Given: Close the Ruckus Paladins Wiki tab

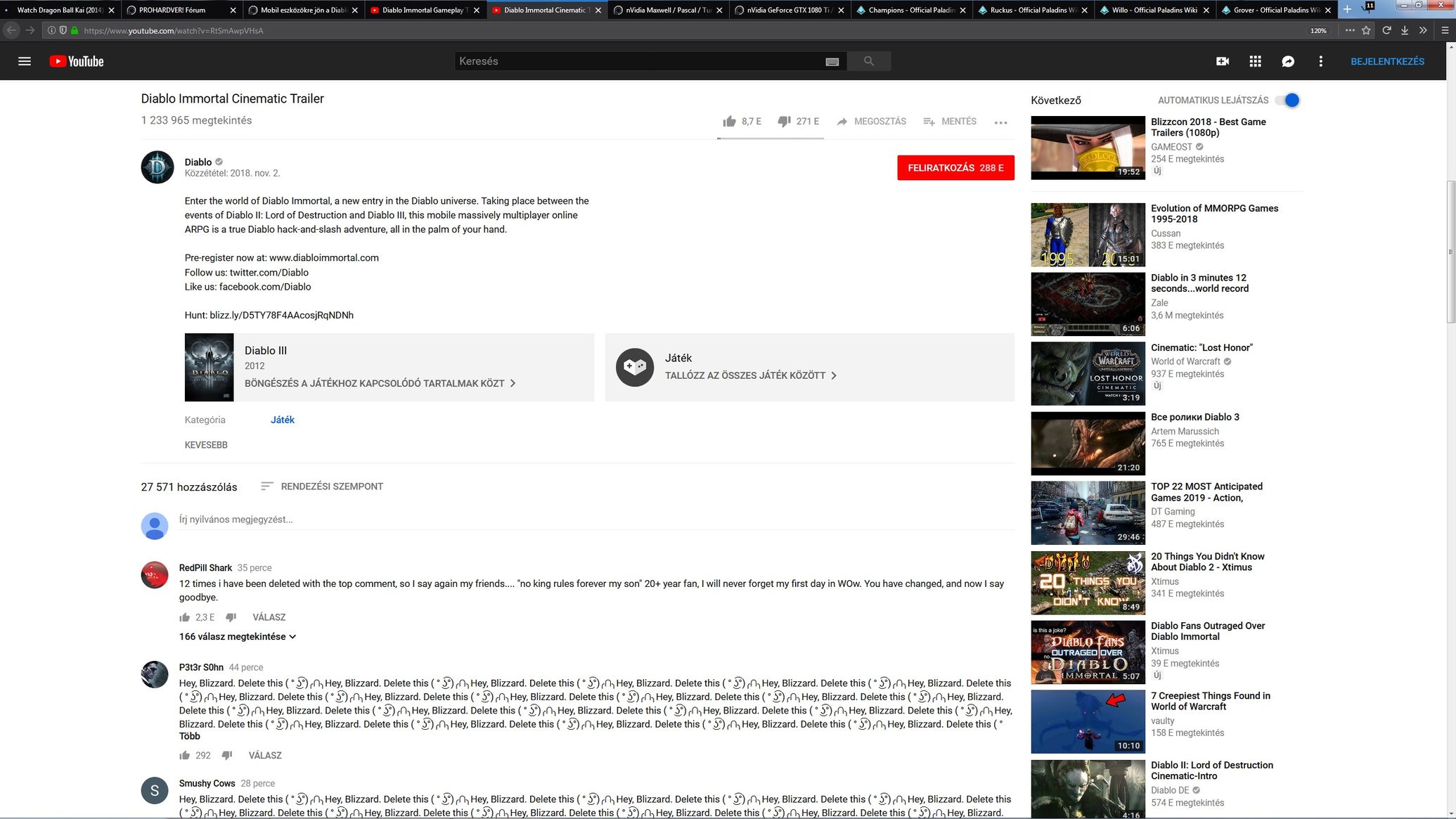Looking at the screenshot, I should click(1085, 11).
